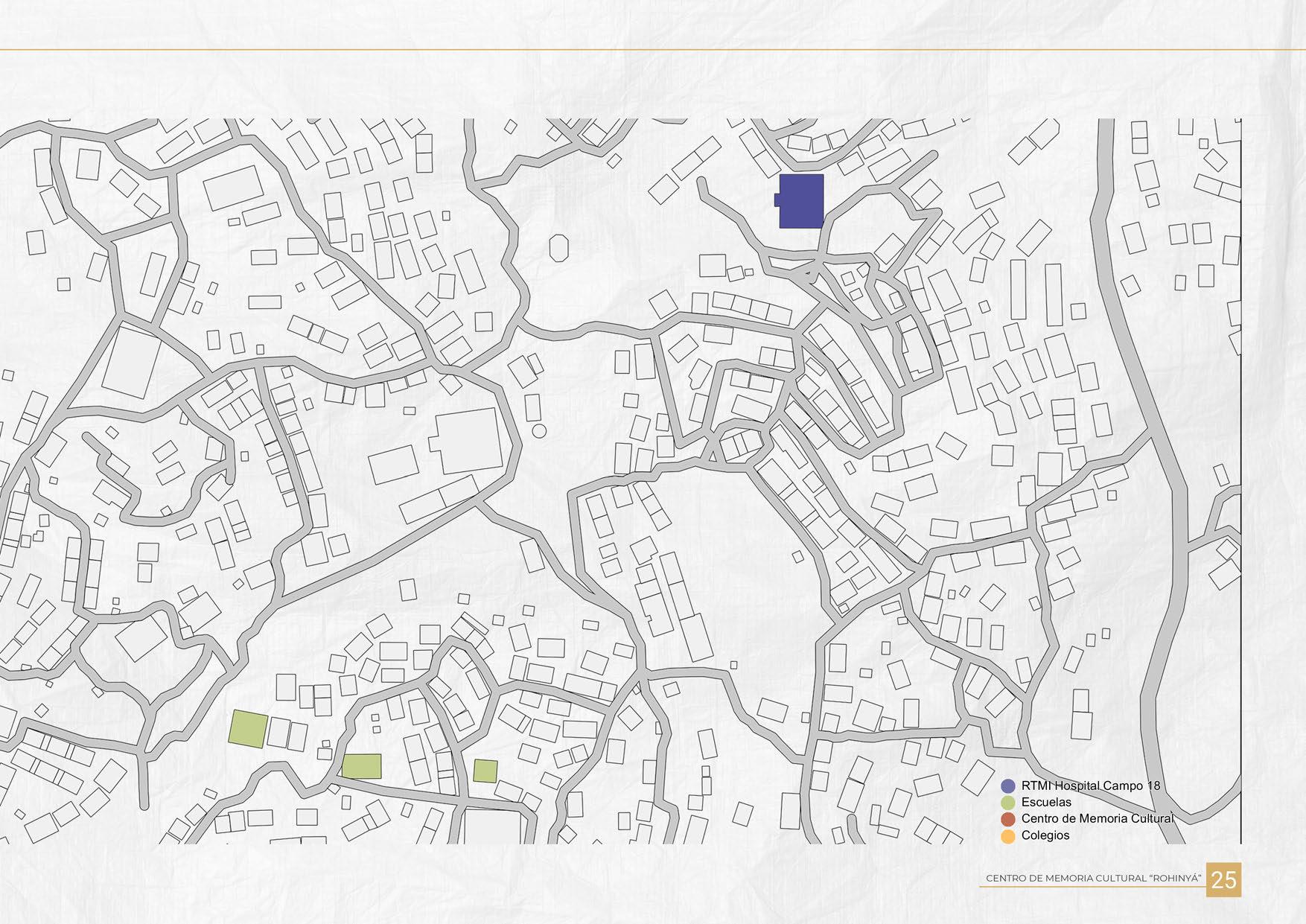This screenshot has height=924, width=1306.
Task: Click the green Escuelas legend dot
Action: coord(1008,803)
